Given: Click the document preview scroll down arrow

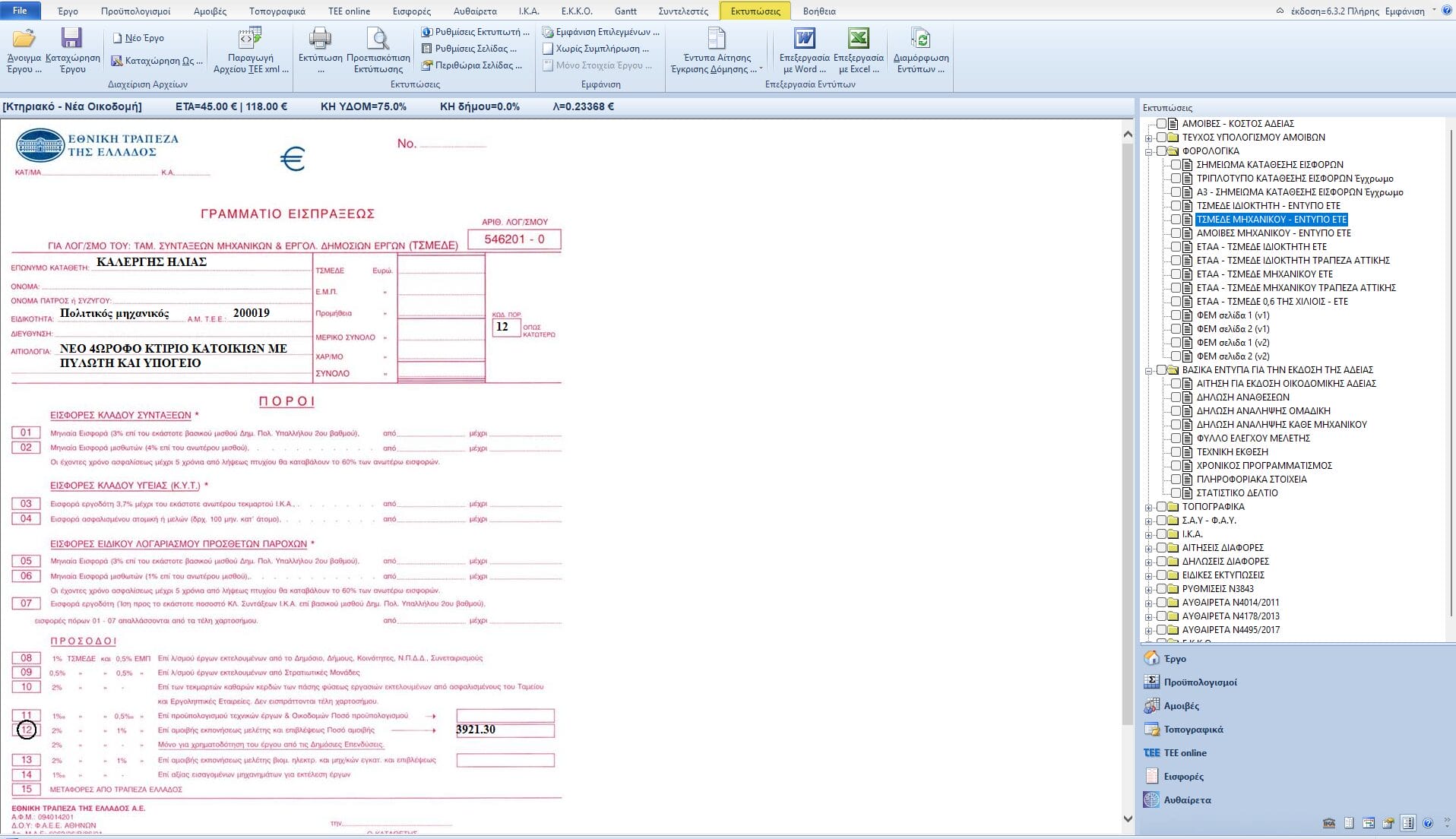Looking at the screenshot, I should click(x=1128, y=818).
